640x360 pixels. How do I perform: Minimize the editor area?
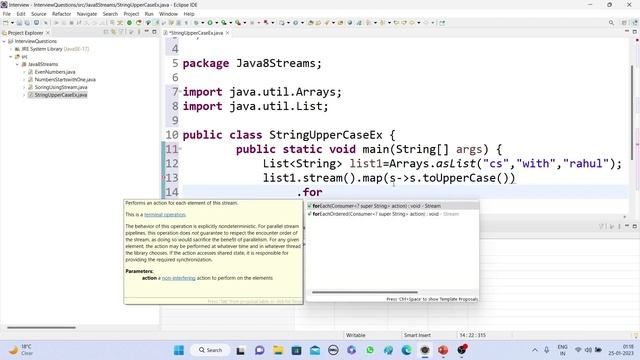point(627,32)
